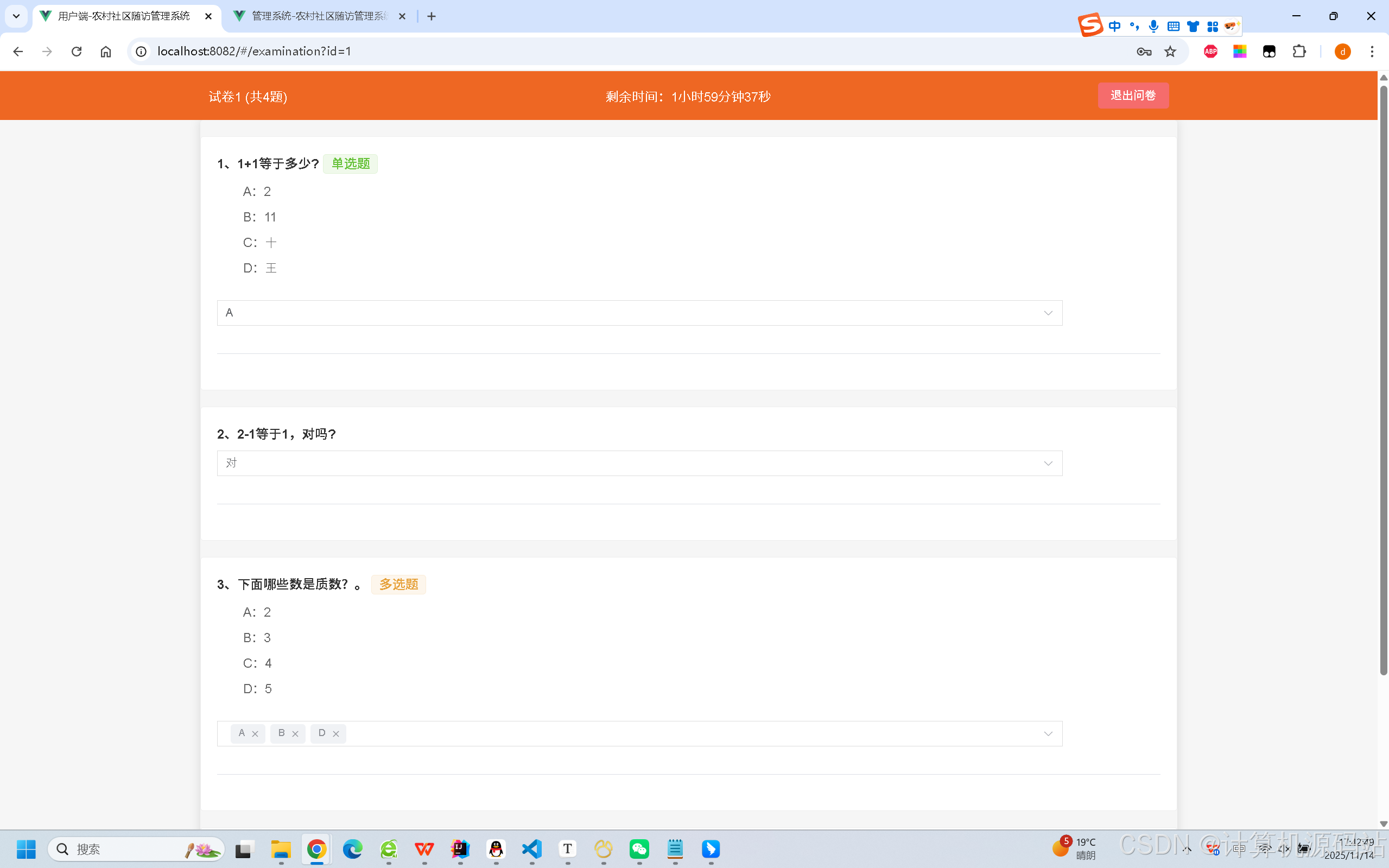Screen dimensions: 1389x868
Task: Close the 用户端 browser tab
Action: coord(208,16)
